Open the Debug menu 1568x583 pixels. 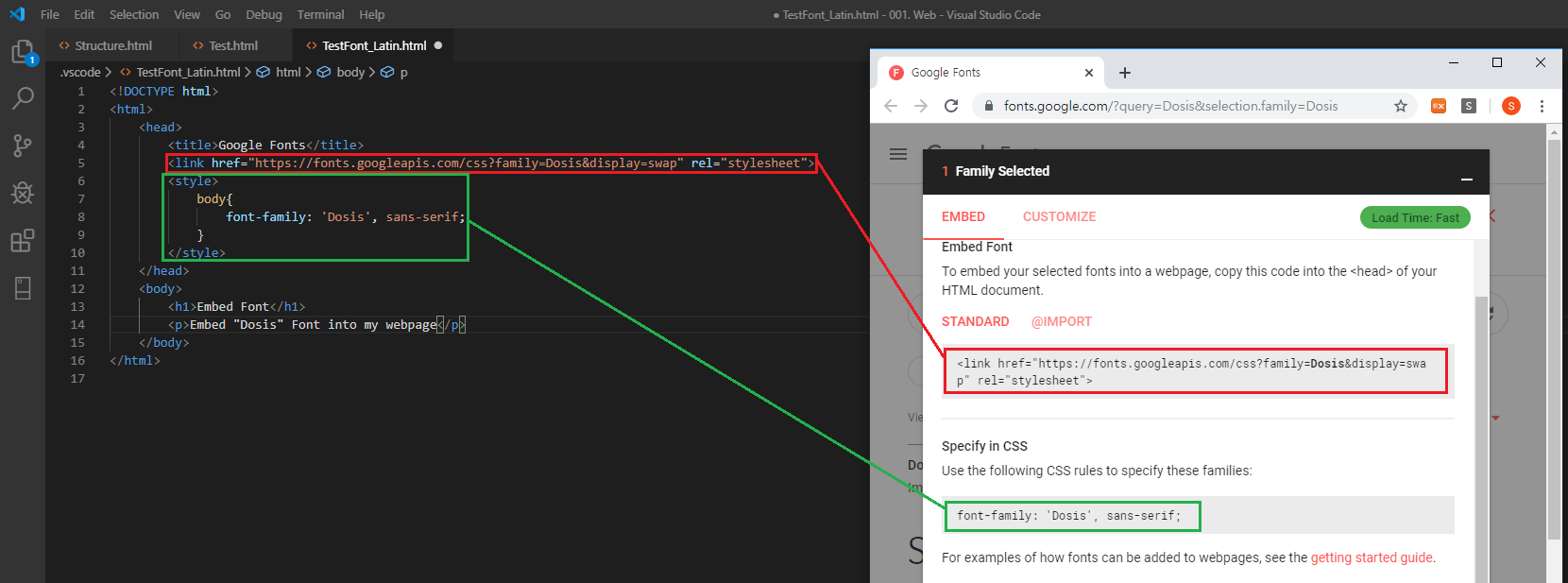[x=264, y=14]
